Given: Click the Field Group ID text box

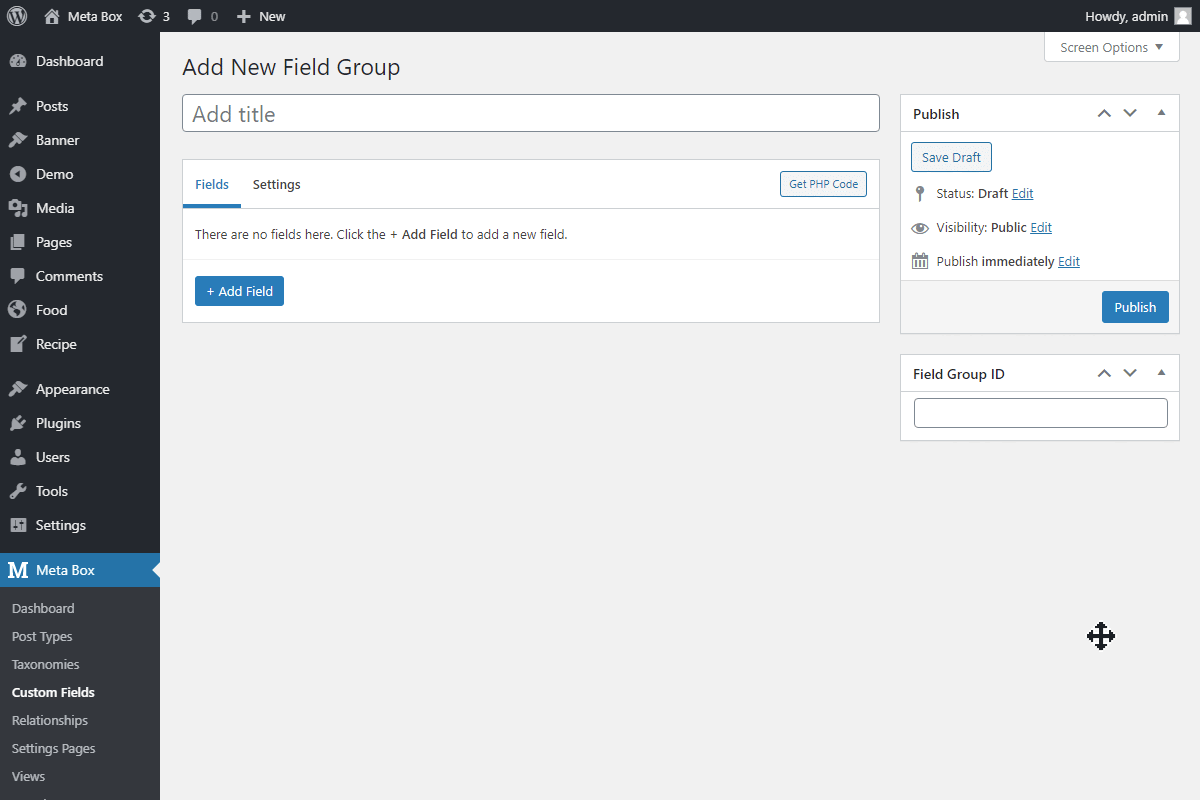Looking at the screenshot, I should [x=1040, y=413].
